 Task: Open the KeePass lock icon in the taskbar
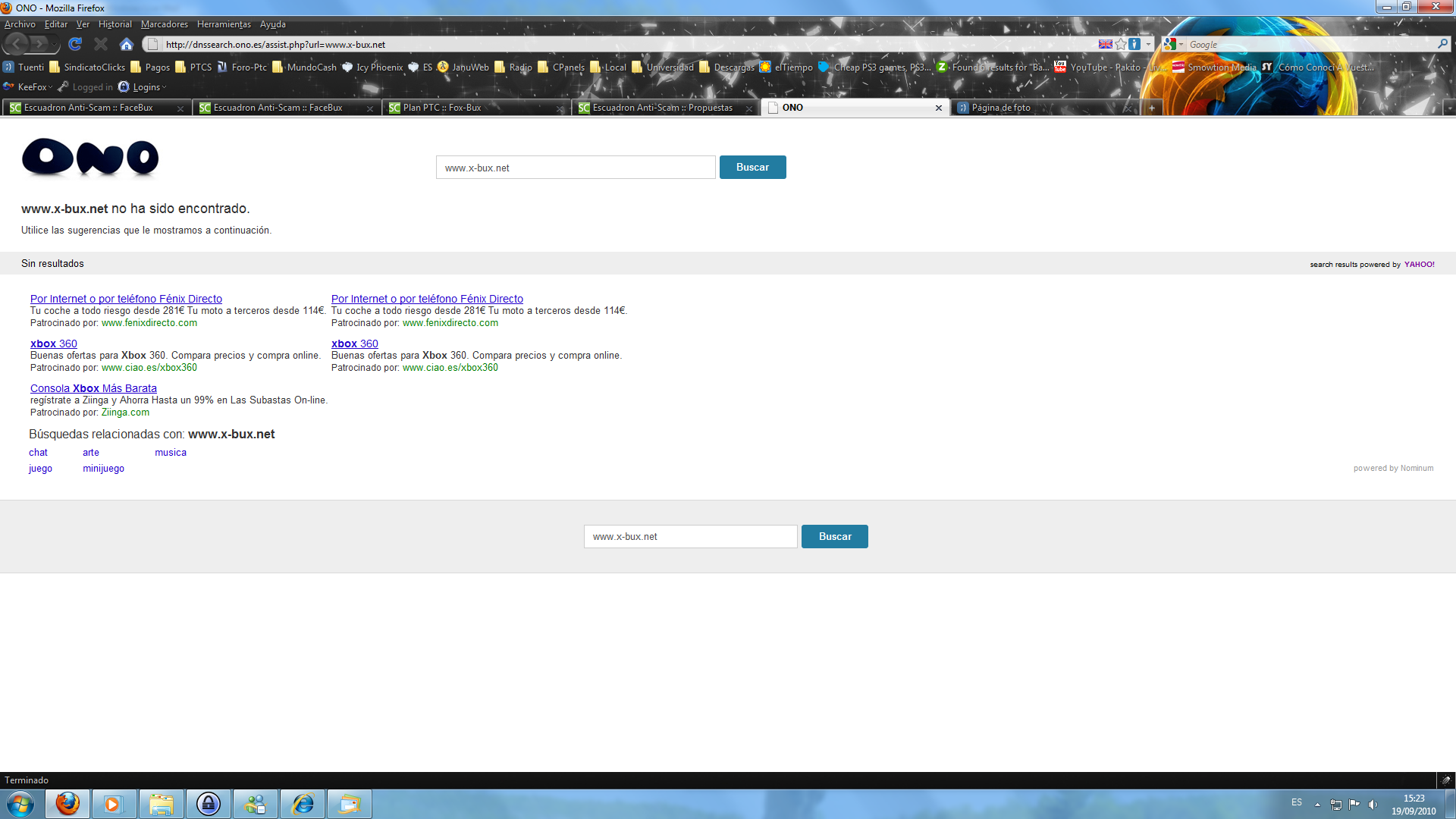[x=208, y=804]
